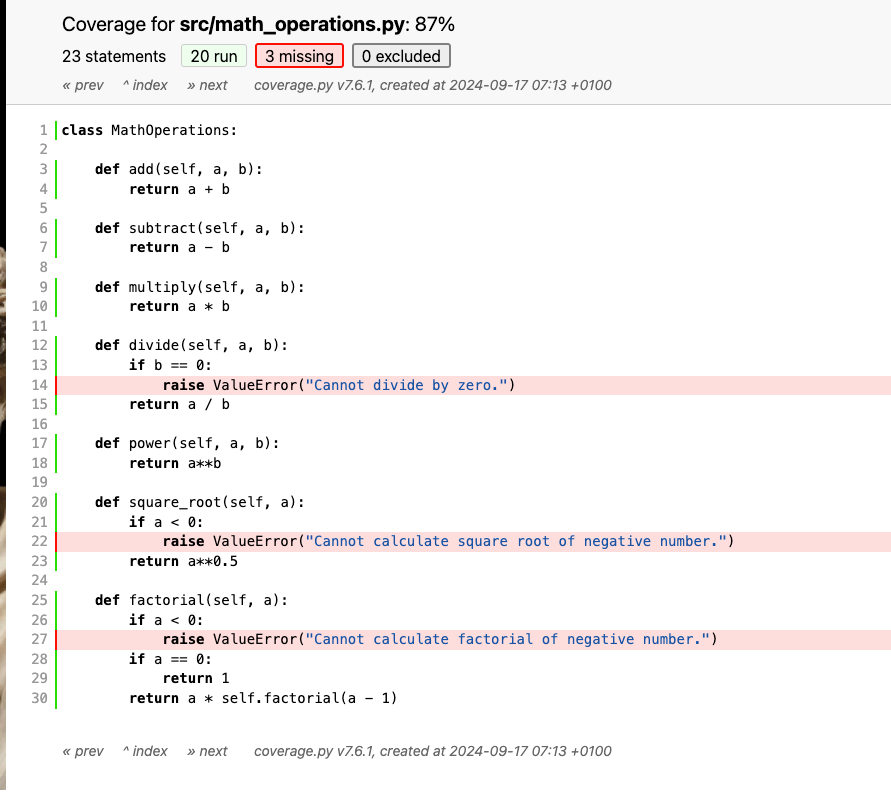This screenshot has height=805, width=891.
Task: Toggle the "20 run" filter button
Action: 213,57
